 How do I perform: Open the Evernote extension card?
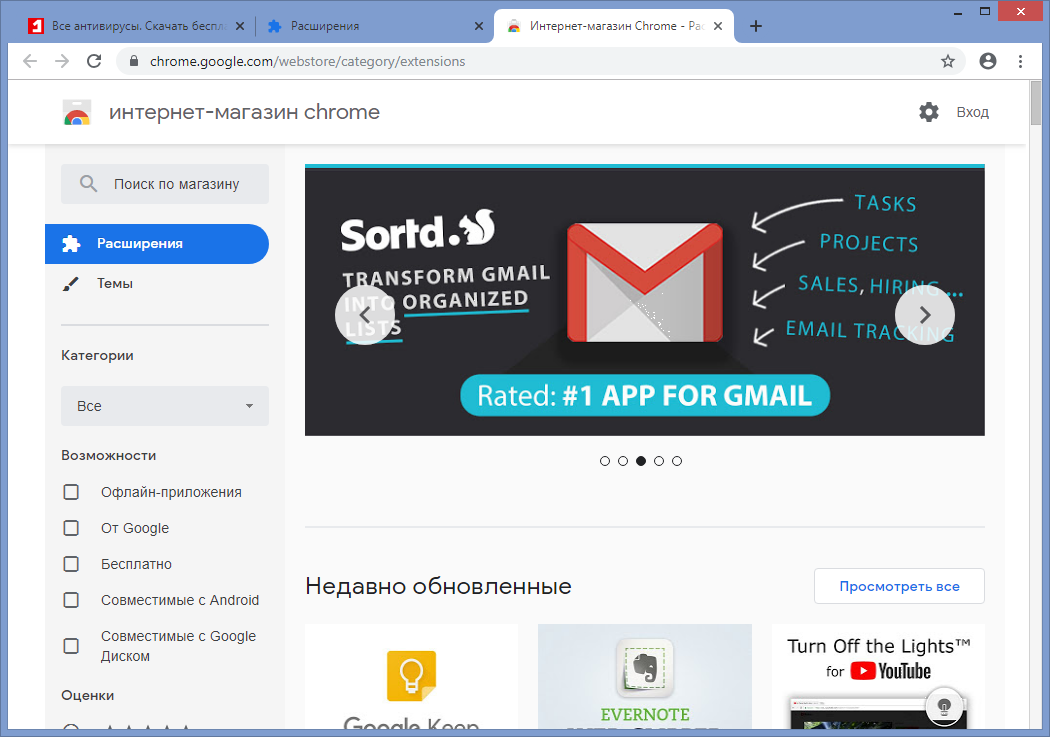pos(645,676)
